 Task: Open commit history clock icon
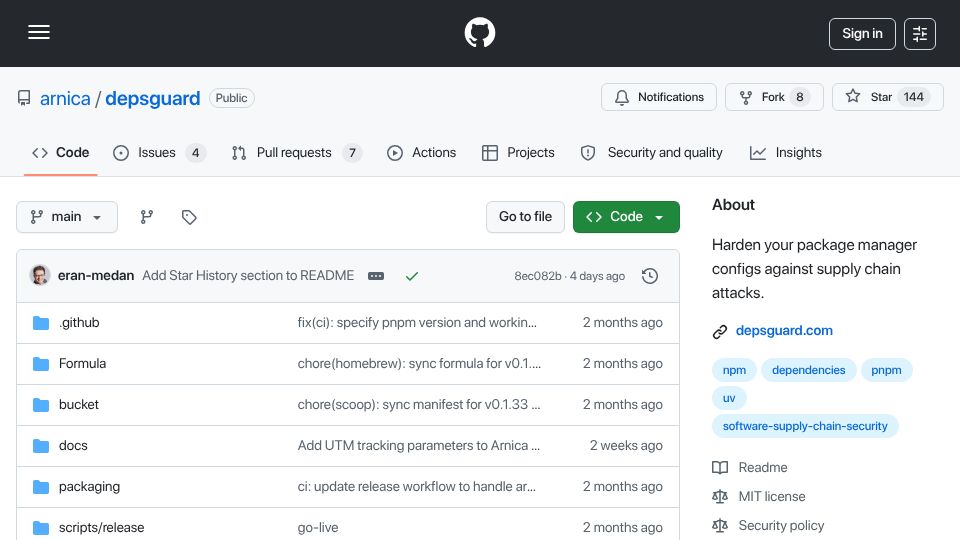point(650,276)
